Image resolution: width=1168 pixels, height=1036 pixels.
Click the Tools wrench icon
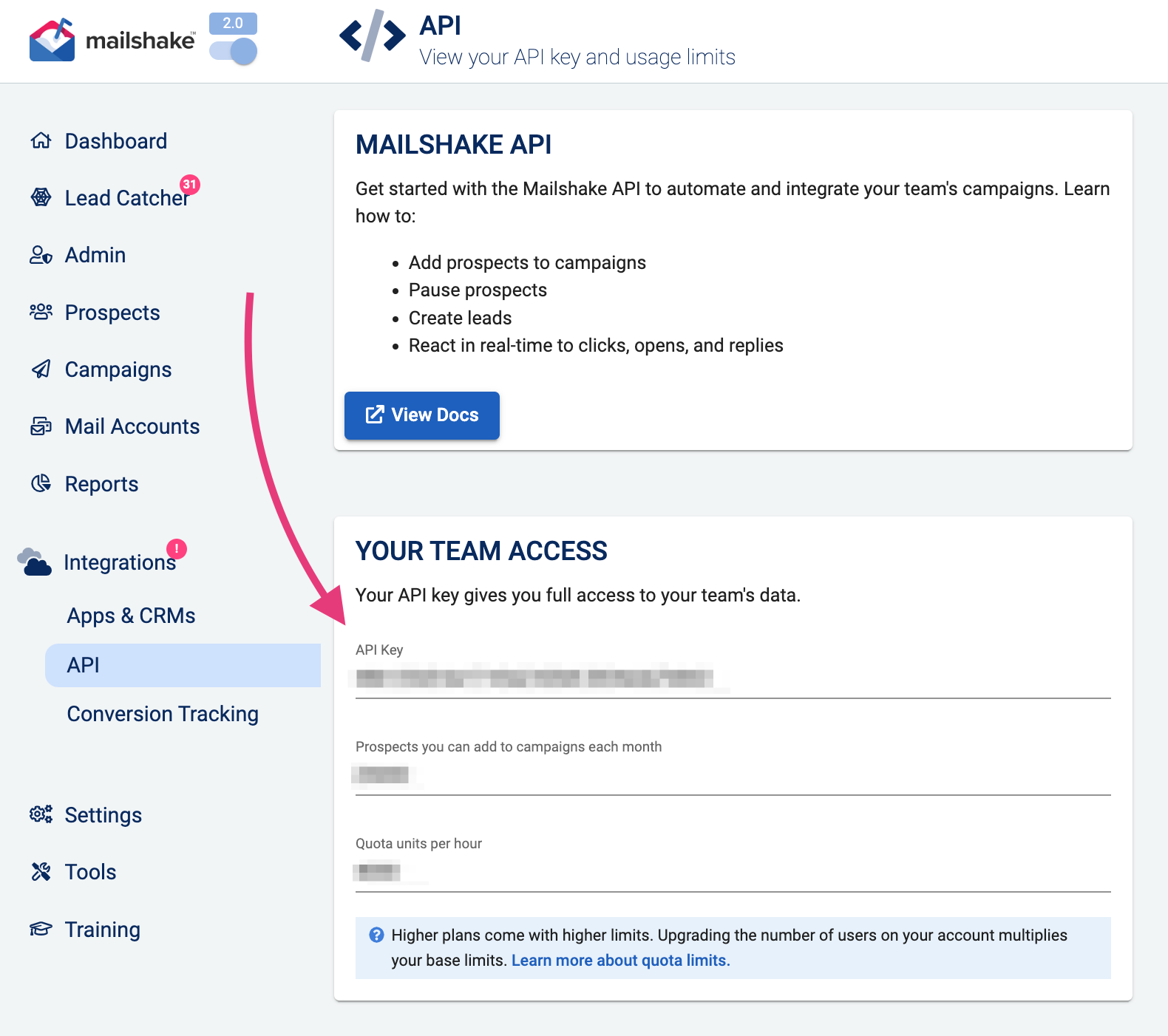41,872
